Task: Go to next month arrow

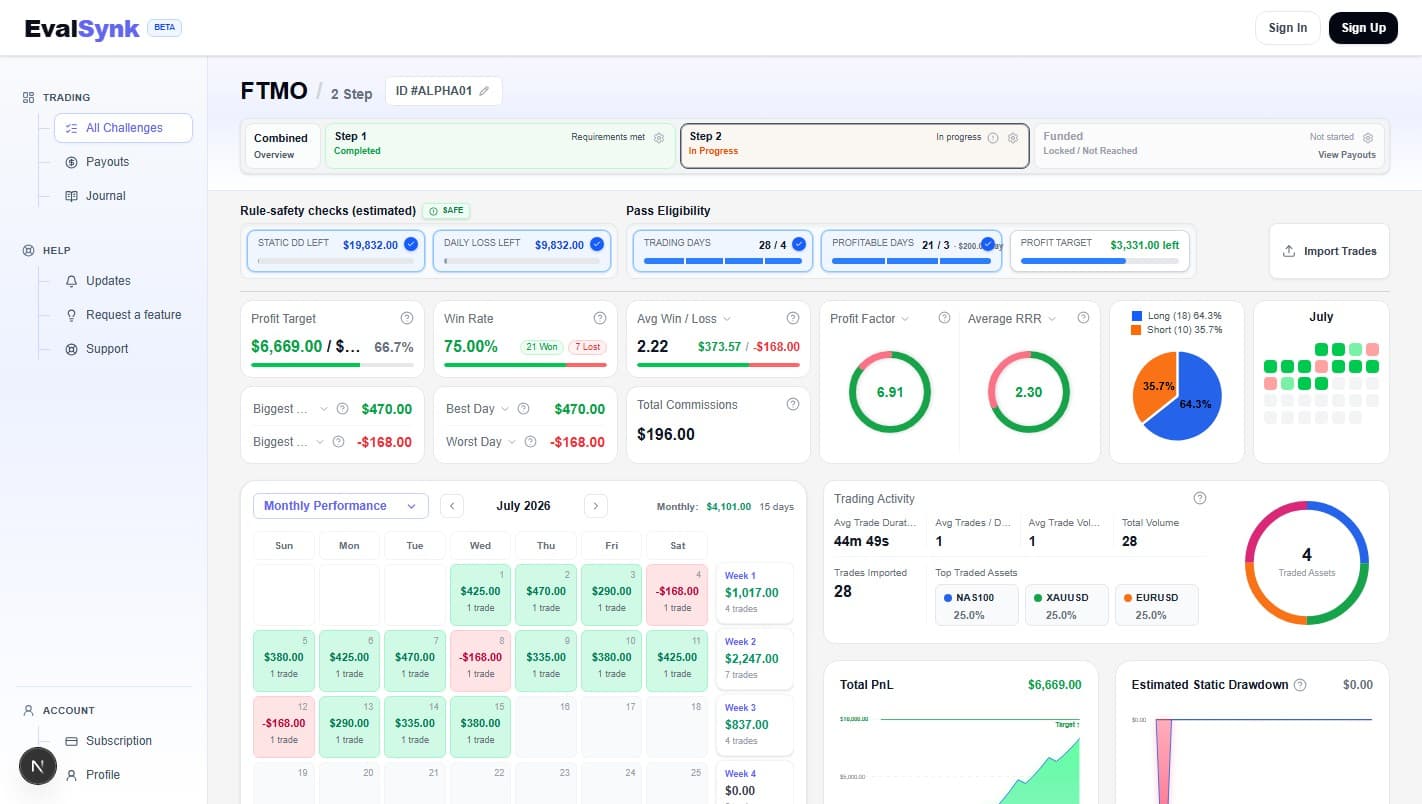Action: point(596,506)
